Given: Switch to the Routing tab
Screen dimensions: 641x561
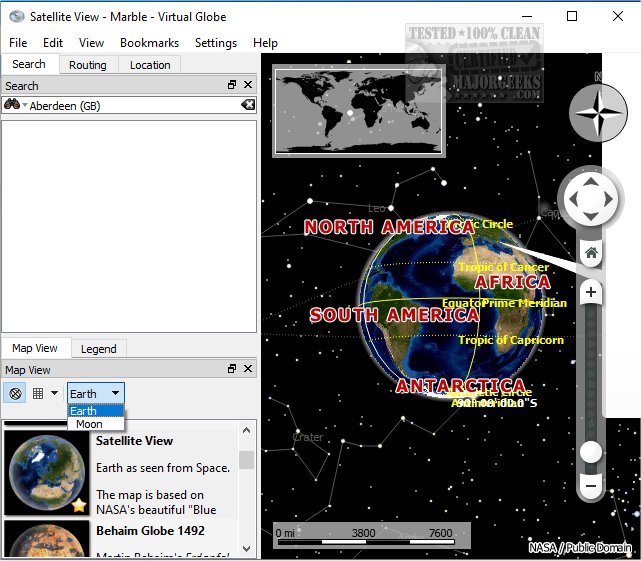Looking at the screenshot, I should [x=88, y=65].
